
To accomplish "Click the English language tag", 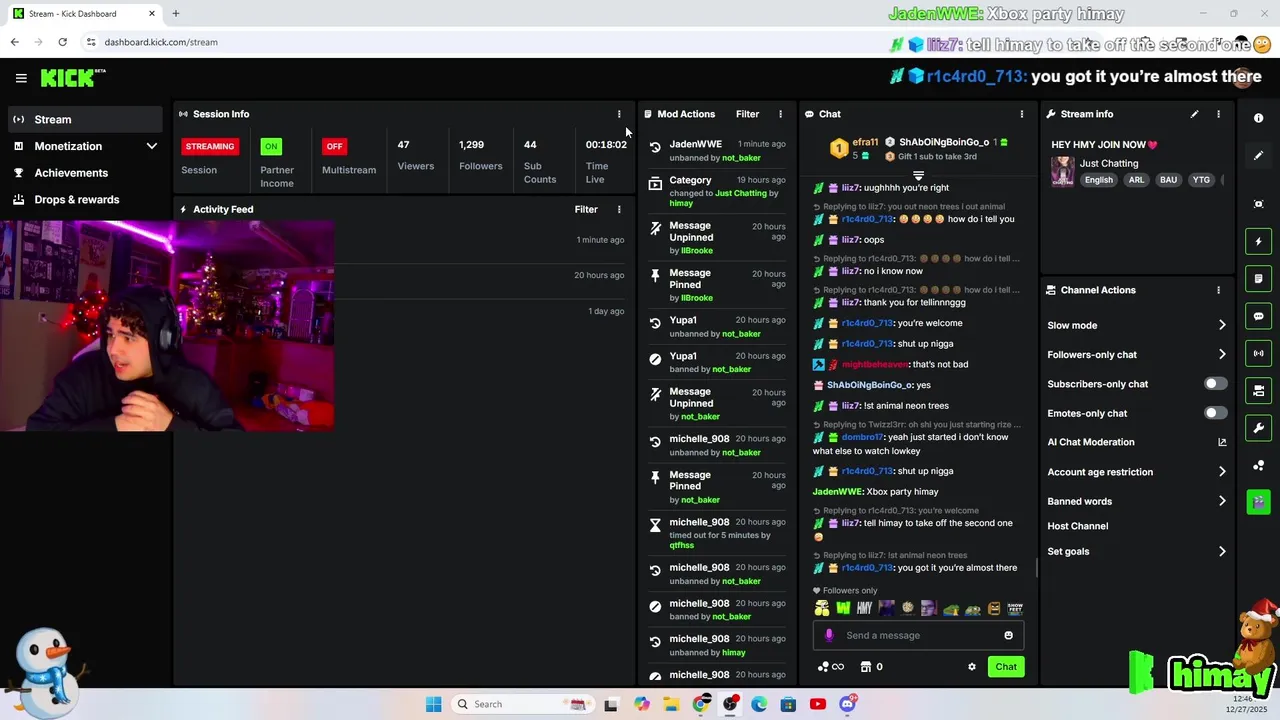I will (x=1098, y=180).
